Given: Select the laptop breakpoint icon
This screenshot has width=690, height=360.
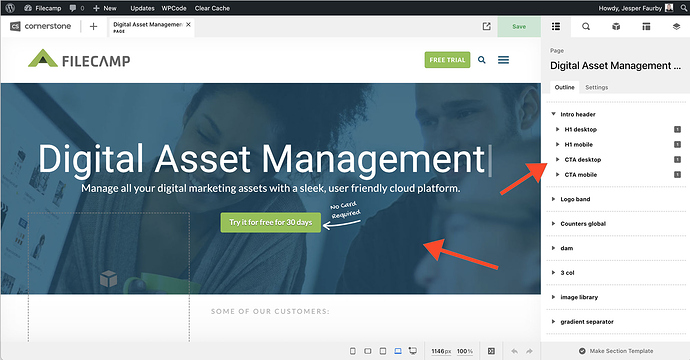Looking at the screenshot, I should pos(398,351).
